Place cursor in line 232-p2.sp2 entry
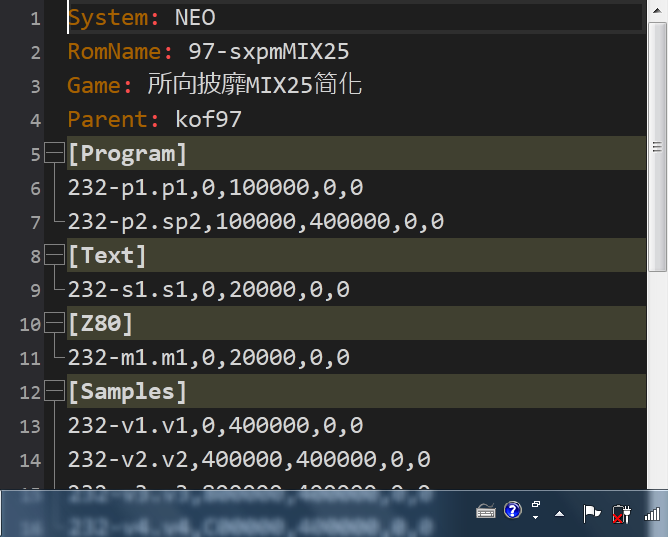The height and width of the screenshot is (537, 668). [255, 222]
